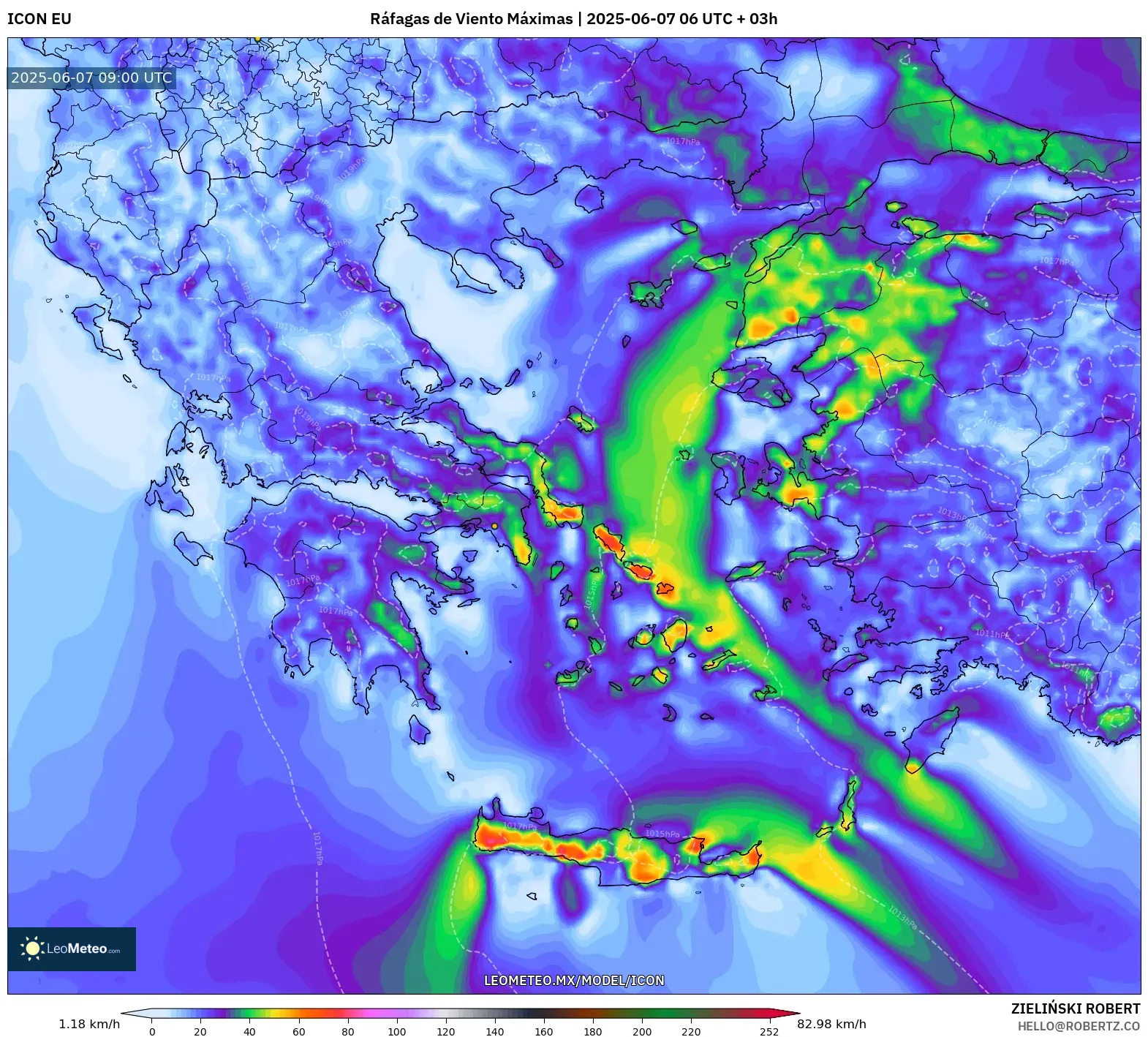Click the yellow location dot near Athens
This screenshot has width=1148, height=1037.
click(x=495, y=526)
